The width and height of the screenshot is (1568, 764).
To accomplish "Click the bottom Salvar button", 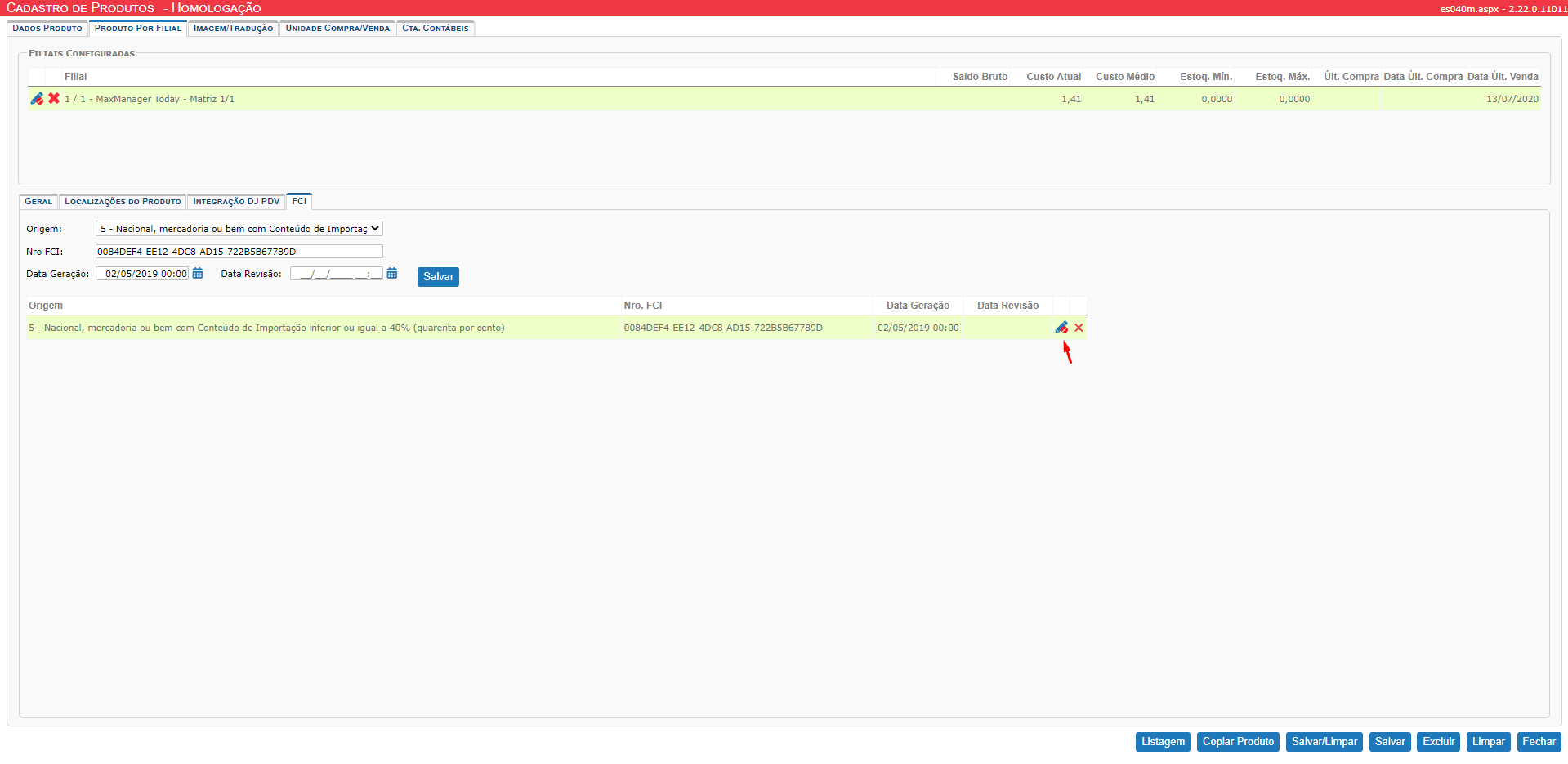I will 1390,742.
